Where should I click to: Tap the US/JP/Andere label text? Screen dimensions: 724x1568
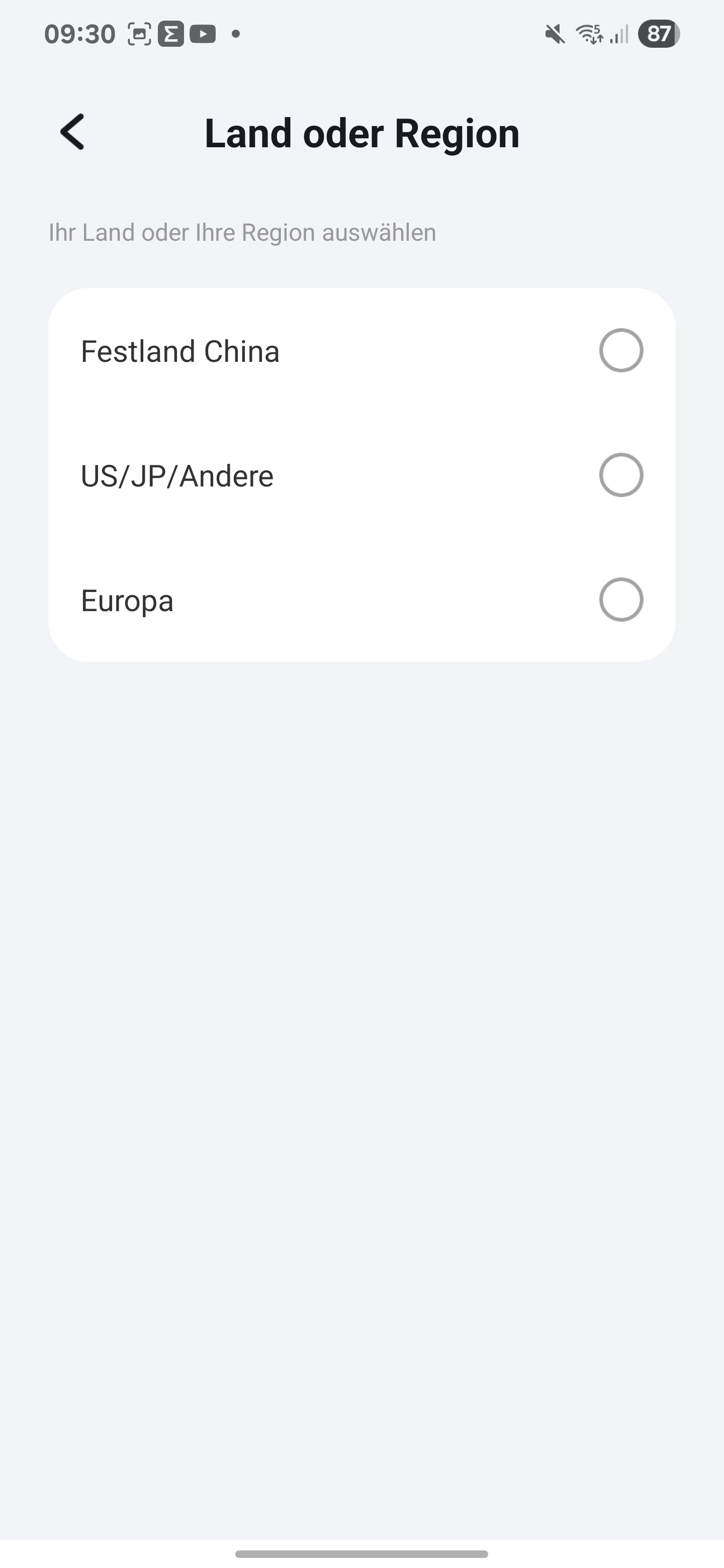click(177, 476)
